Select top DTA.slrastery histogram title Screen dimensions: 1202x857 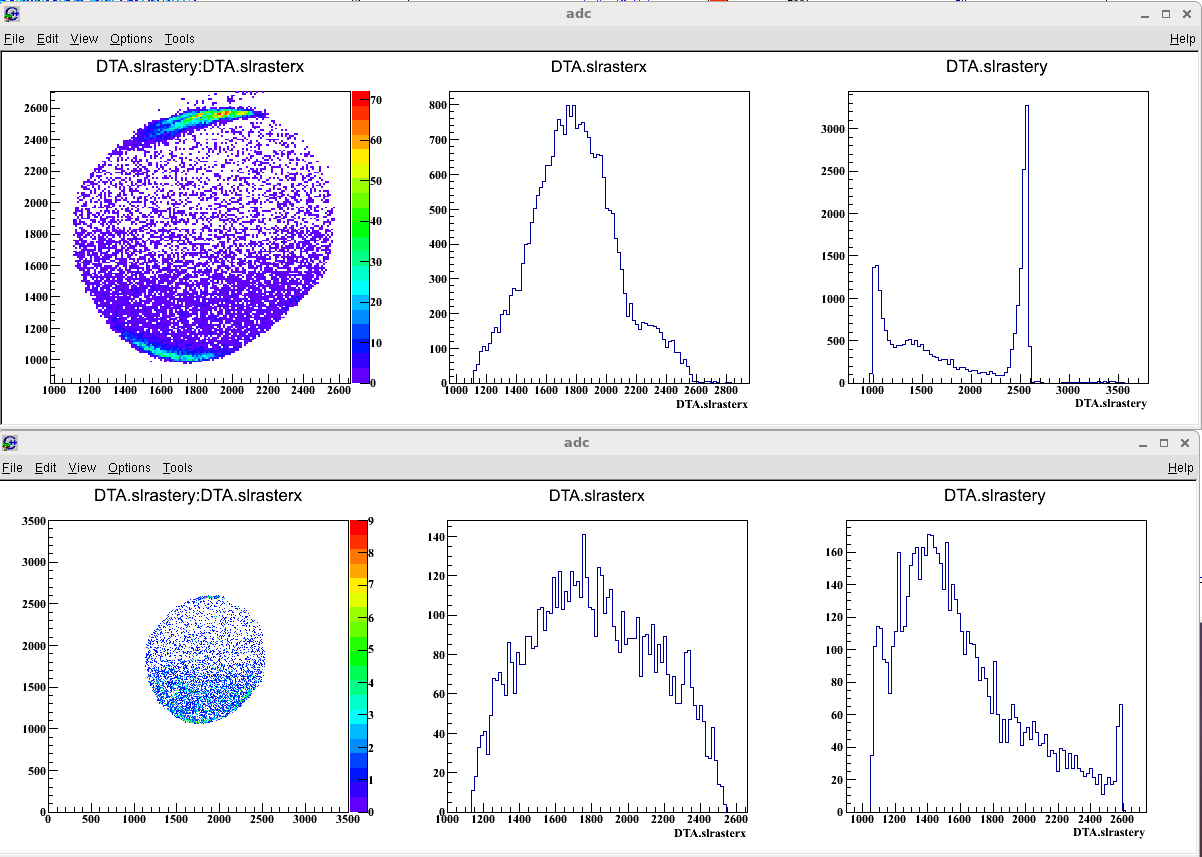click(x=997, y=67)
